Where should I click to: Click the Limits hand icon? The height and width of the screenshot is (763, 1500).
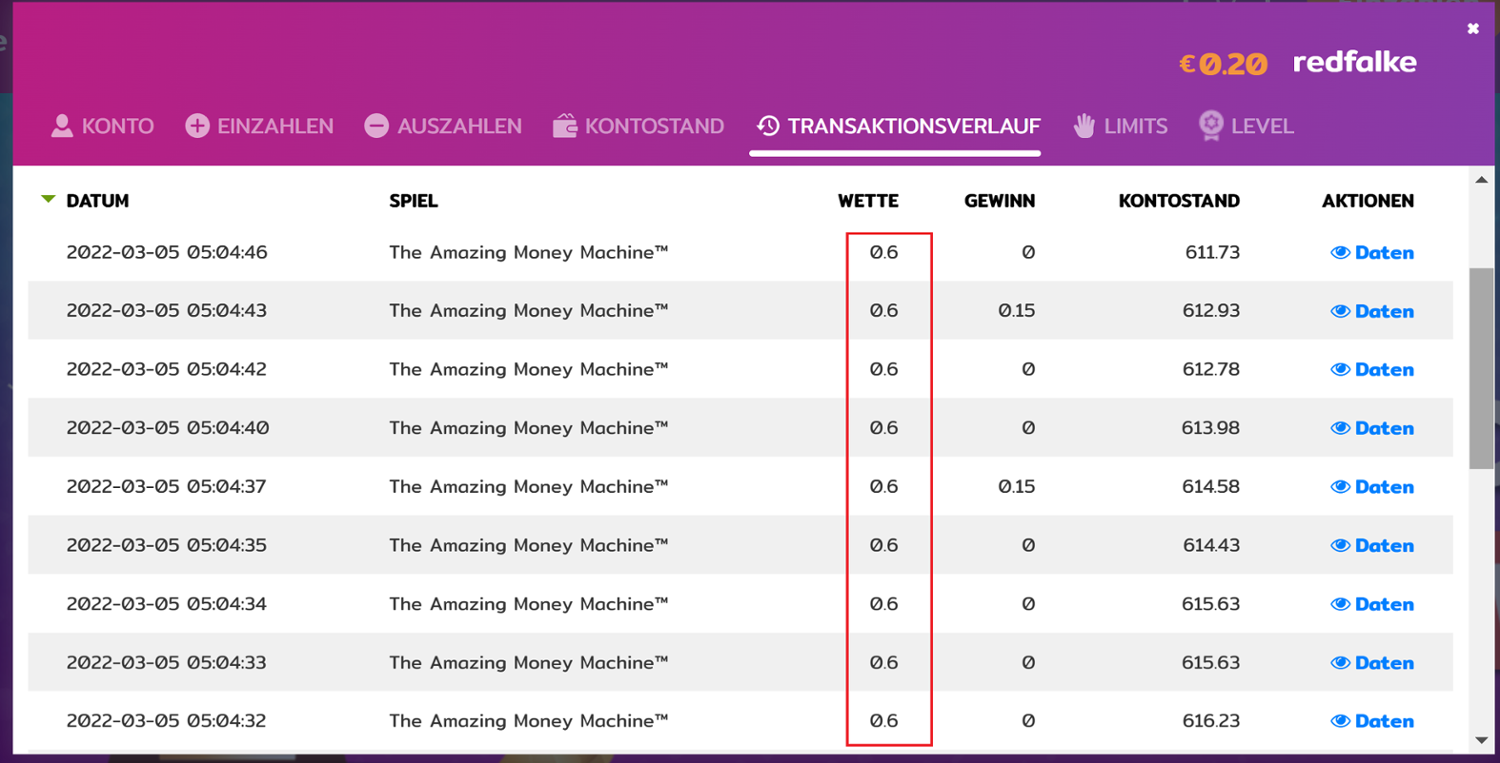pyautogui.click(x=1084, y=126)
